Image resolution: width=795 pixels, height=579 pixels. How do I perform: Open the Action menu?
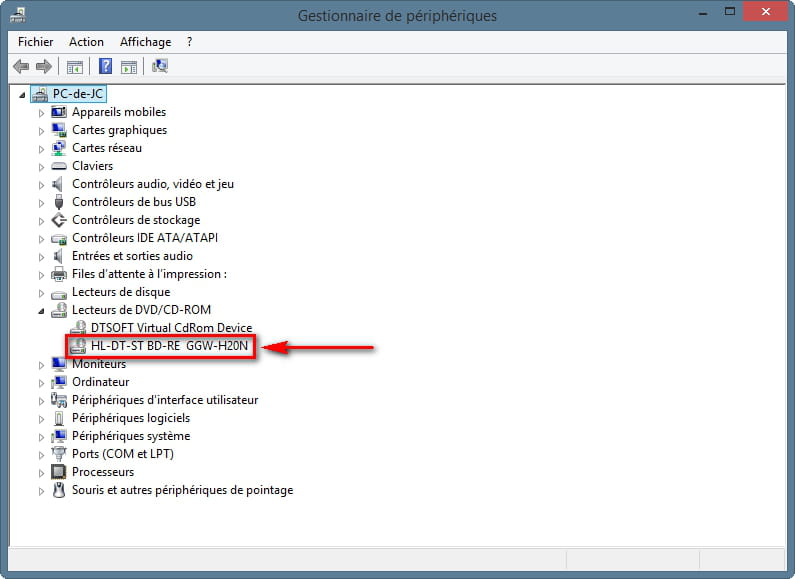tap(86, 42)
